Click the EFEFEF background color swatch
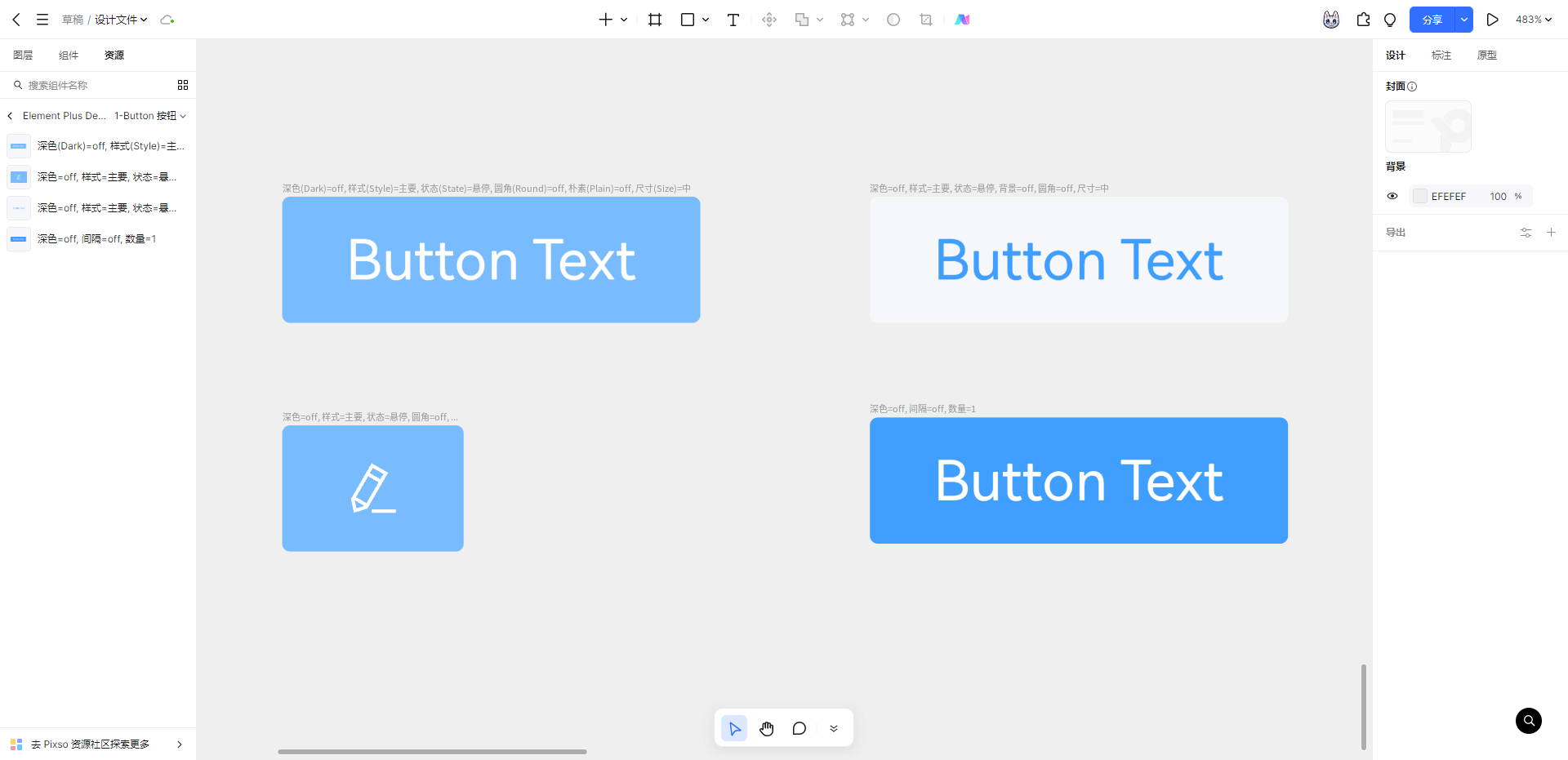Viewport: 1568px width, 760px height. point(1420,196)
